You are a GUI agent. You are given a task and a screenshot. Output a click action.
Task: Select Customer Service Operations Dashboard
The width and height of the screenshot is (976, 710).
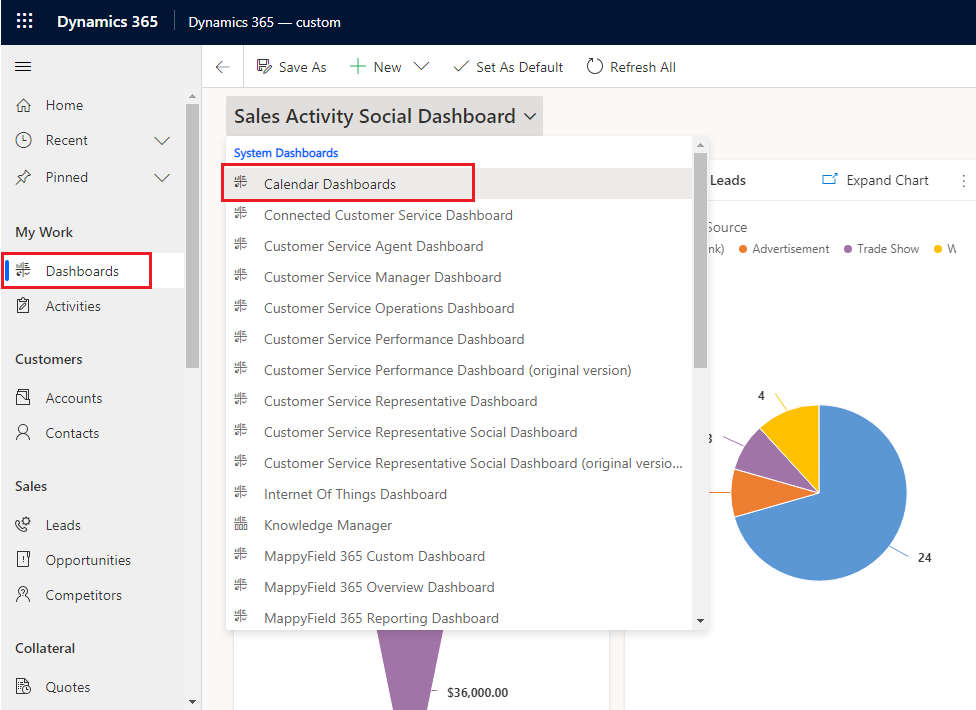(459, 308)
